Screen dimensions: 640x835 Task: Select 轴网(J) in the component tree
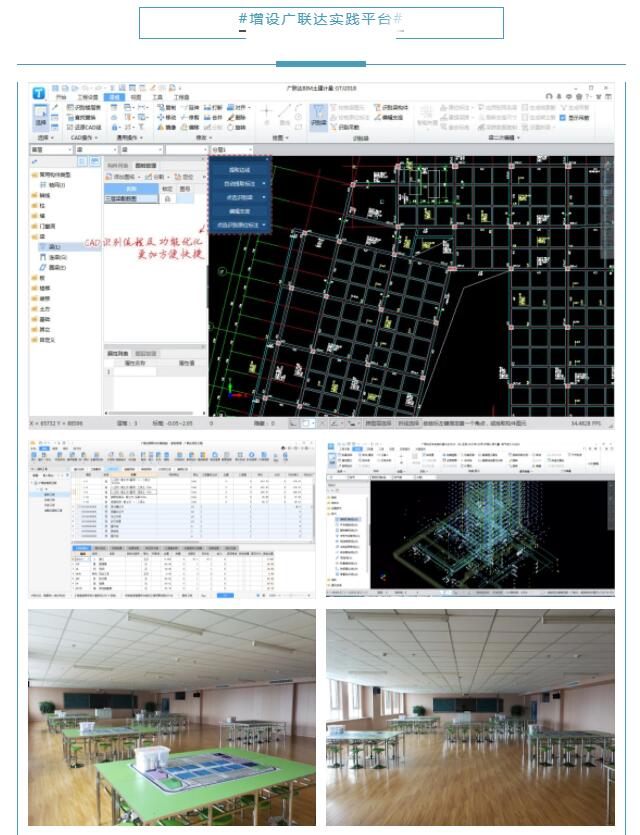(53, 185)
